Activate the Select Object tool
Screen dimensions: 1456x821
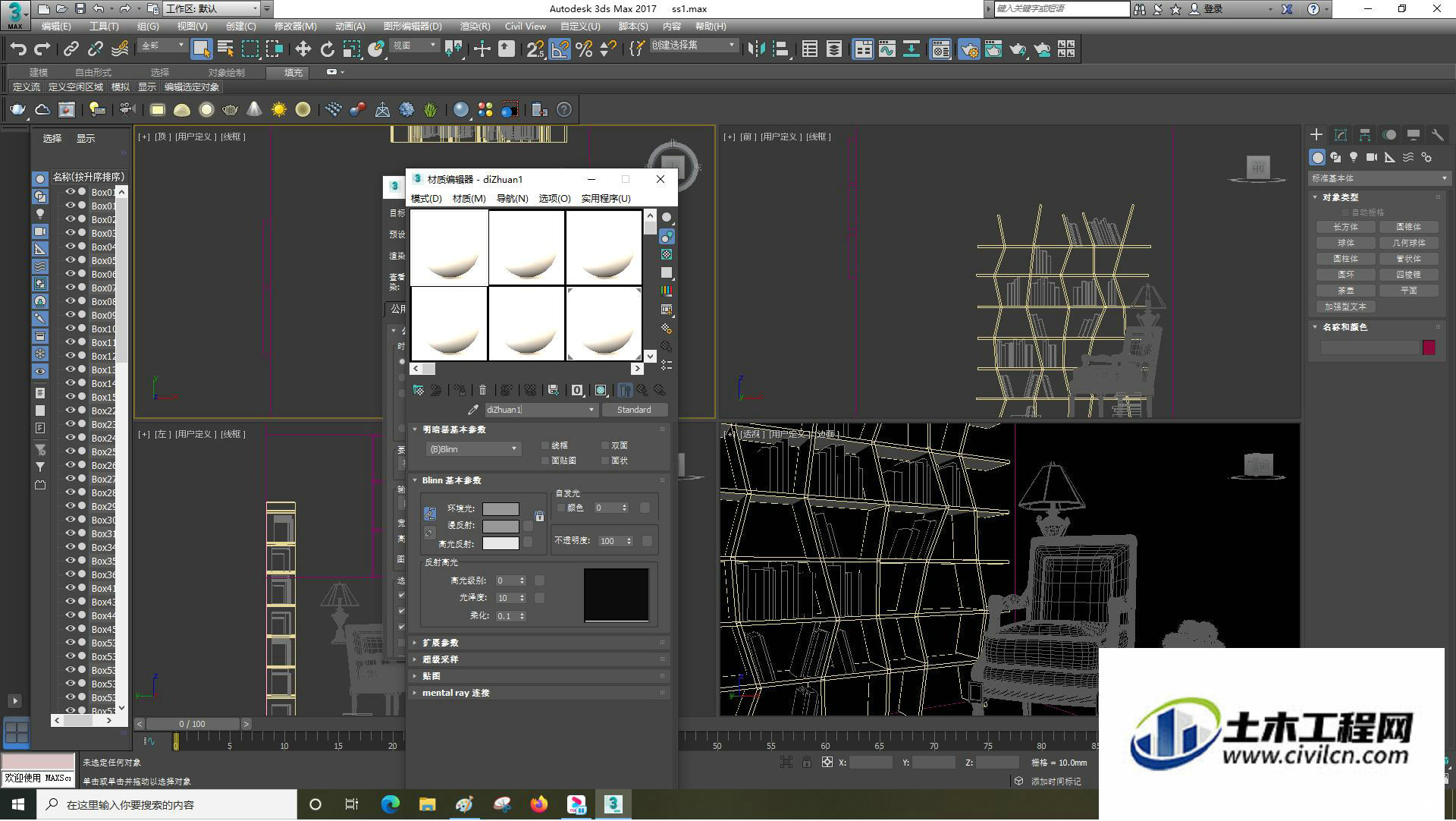tap(201, 49)
